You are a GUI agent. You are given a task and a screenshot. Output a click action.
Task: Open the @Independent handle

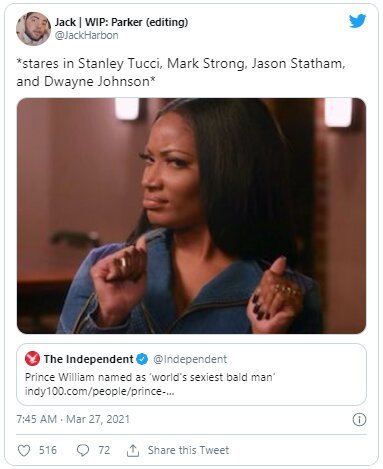pyautogui.click(x=190, y=359)
